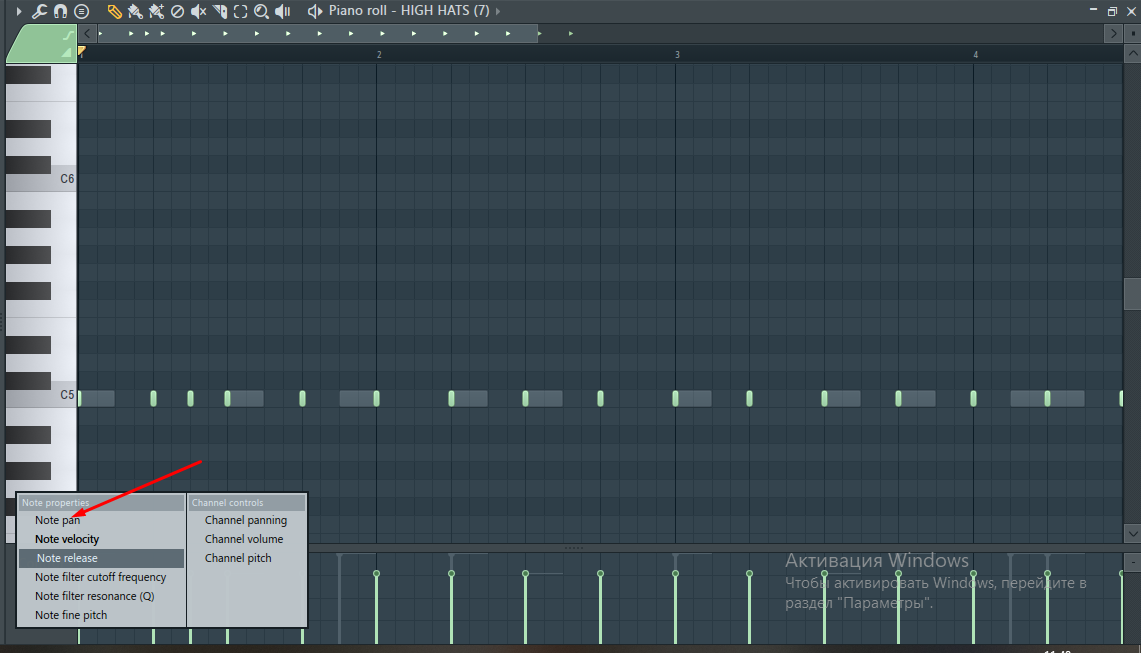Click the vertical scrollbar thumb

(x=1132, y=293)
